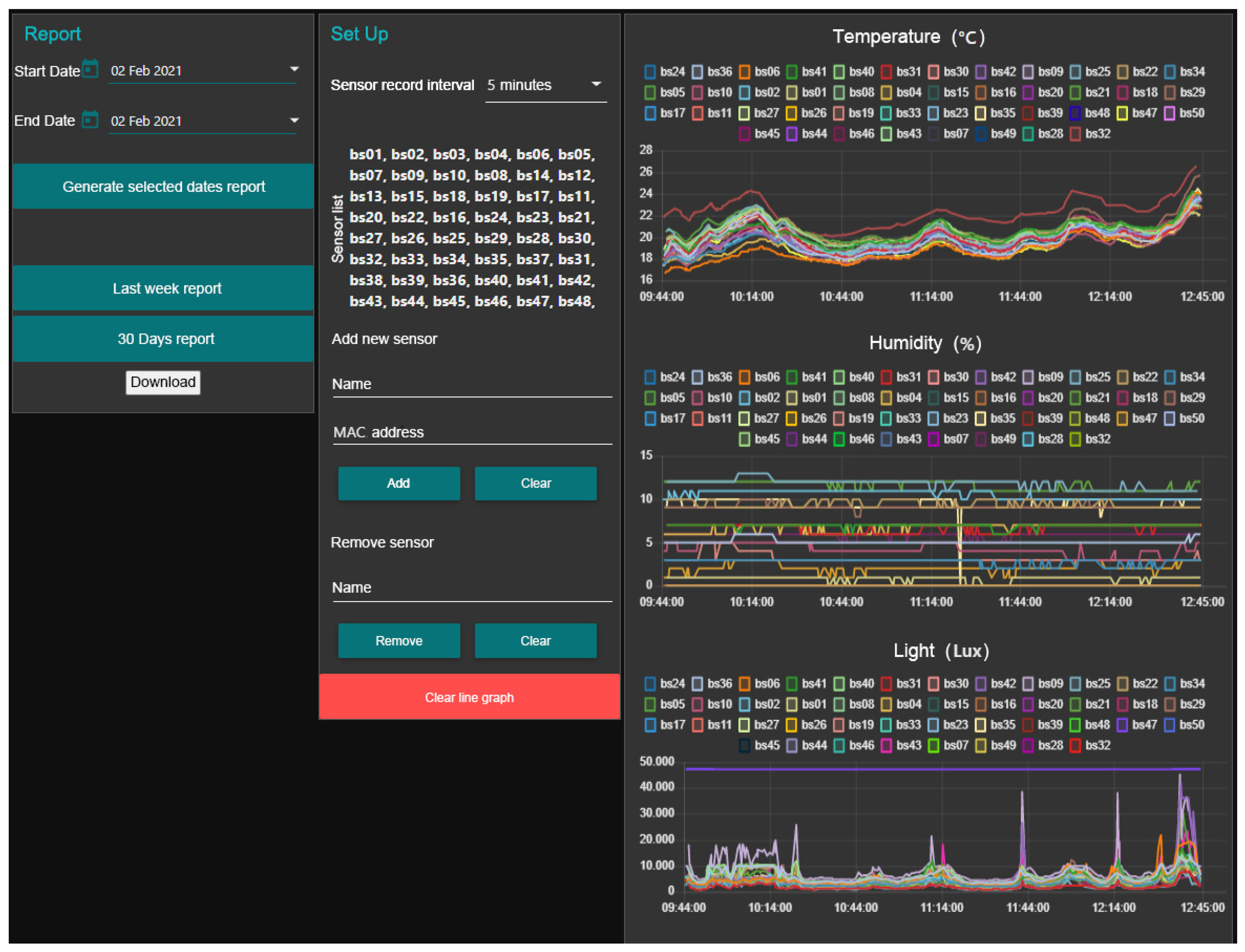Viewport: 1245px width, 952px height.
Task: Click the End Date calendar icon
Action: [90, 119]
